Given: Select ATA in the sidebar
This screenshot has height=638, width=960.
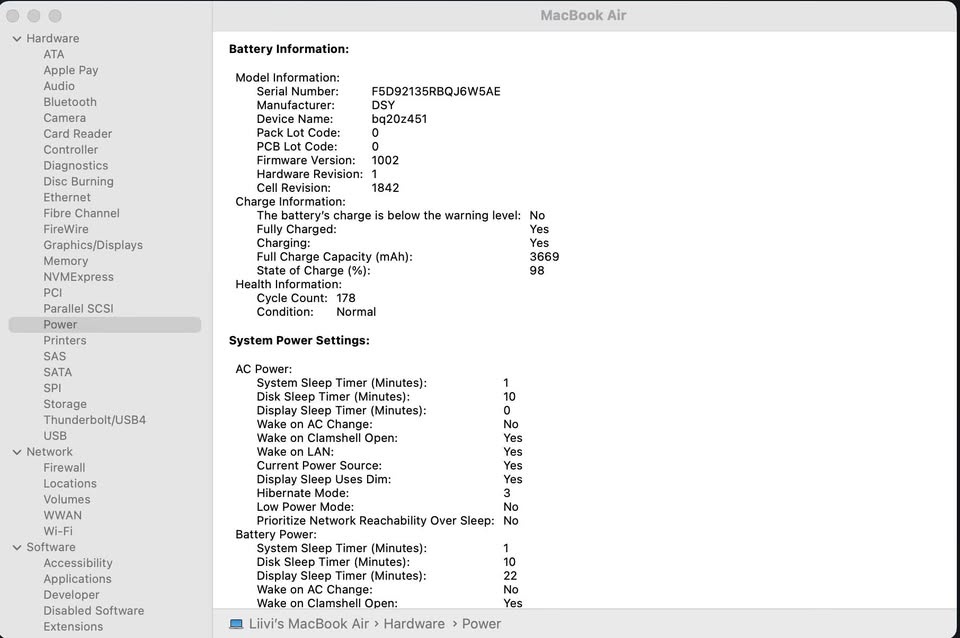Looking at the screenshot, I should click(54, 54).
